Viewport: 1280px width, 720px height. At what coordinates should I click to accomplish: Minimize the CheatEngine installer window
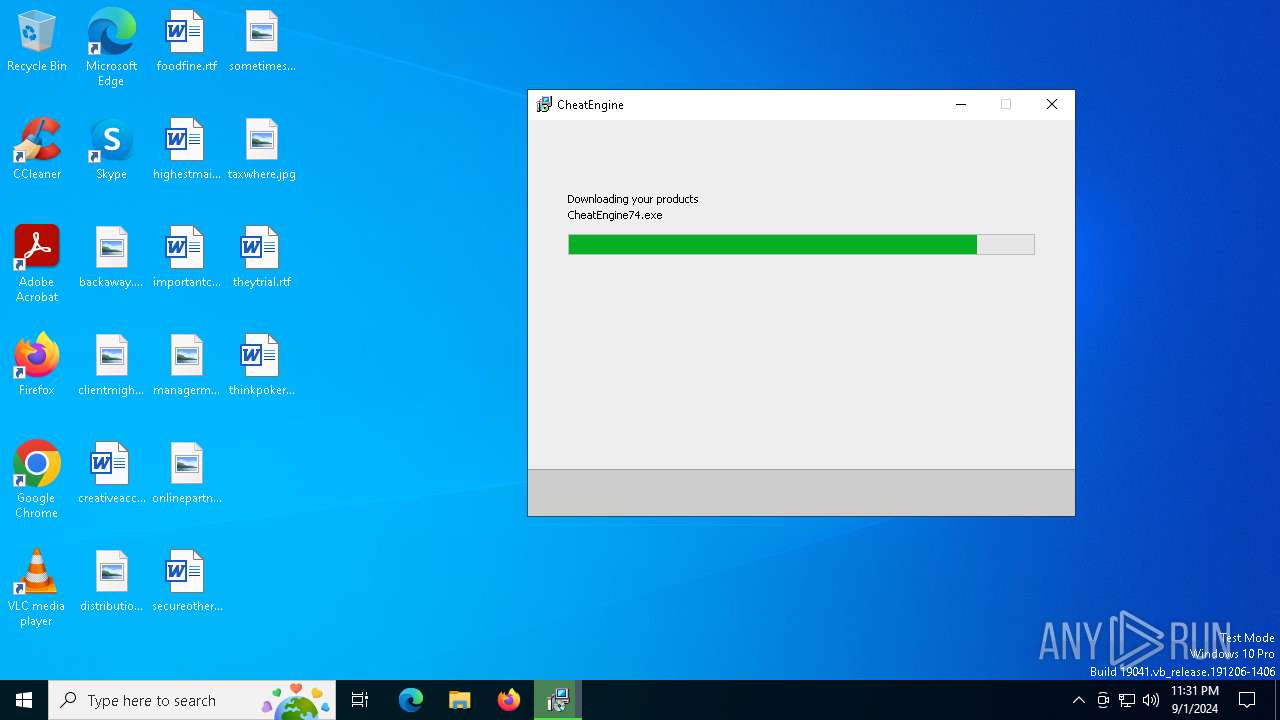961,105
